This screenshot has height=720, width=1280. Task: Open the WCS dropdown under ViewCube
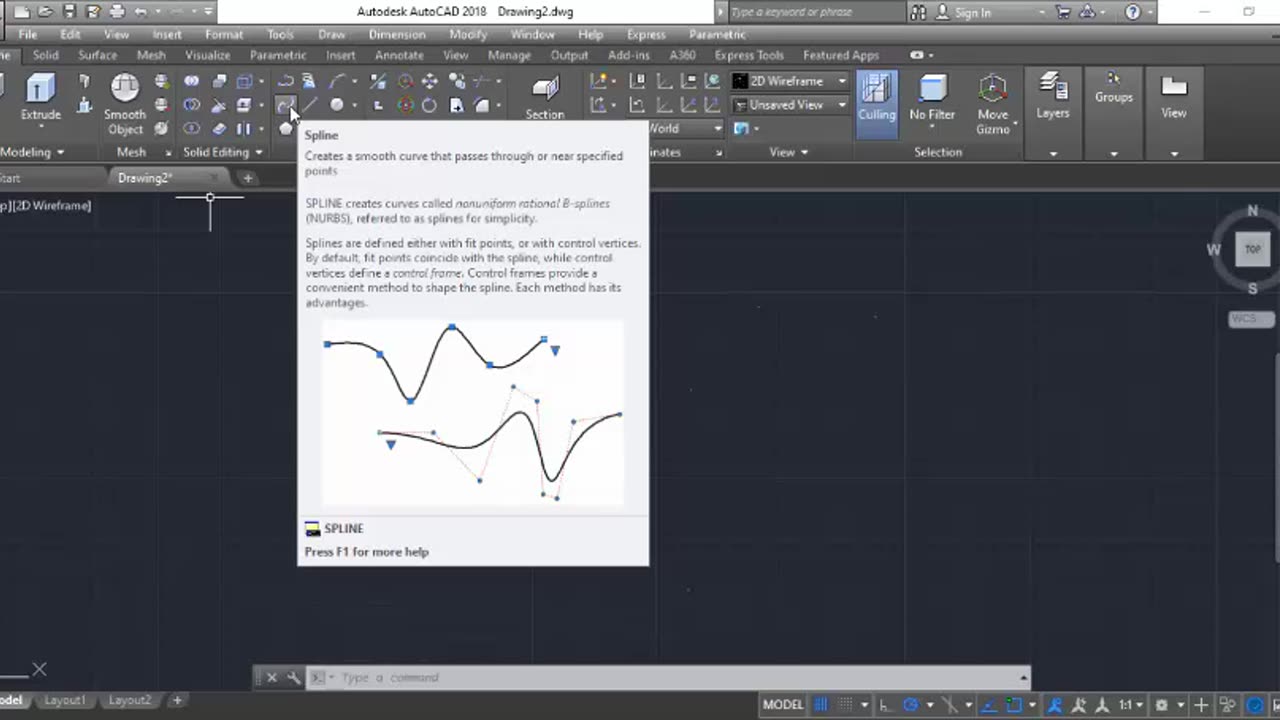(1251, 319)
